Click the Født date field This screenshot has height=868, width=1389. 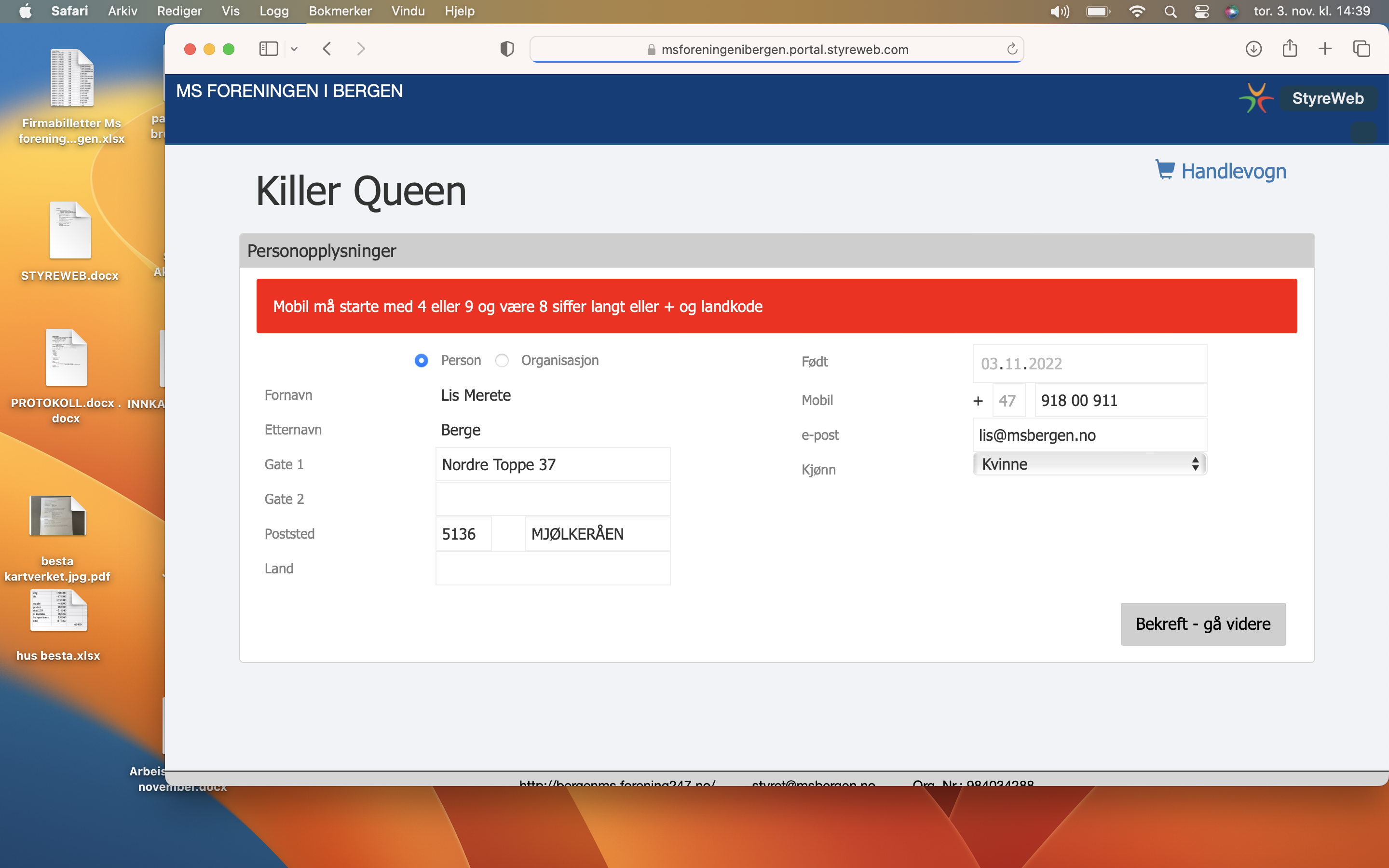1089,364
